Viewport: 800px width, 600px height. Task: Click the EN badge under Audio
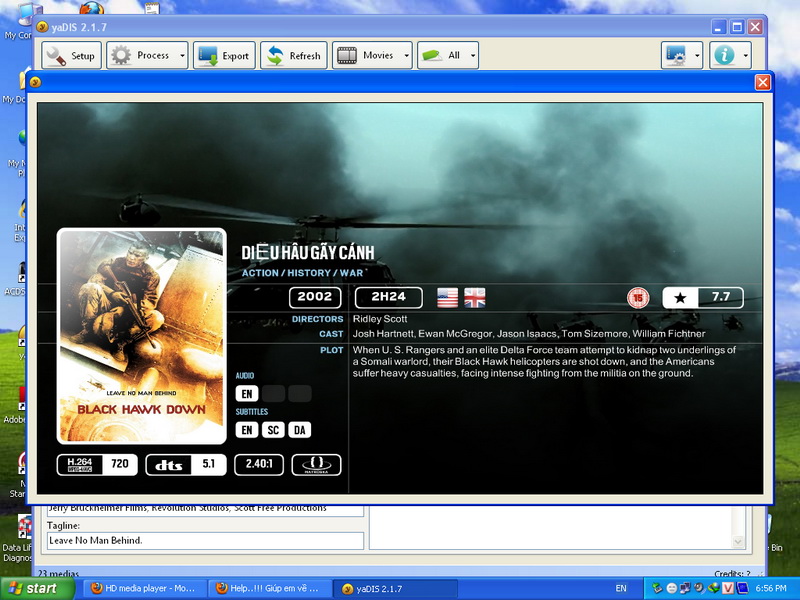pos(247,393)
